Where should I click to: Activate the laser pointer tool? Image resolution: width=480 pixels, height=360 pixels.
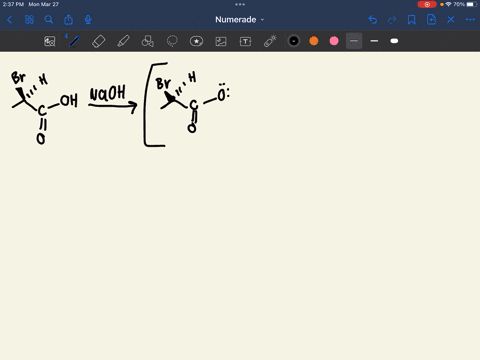270,41
